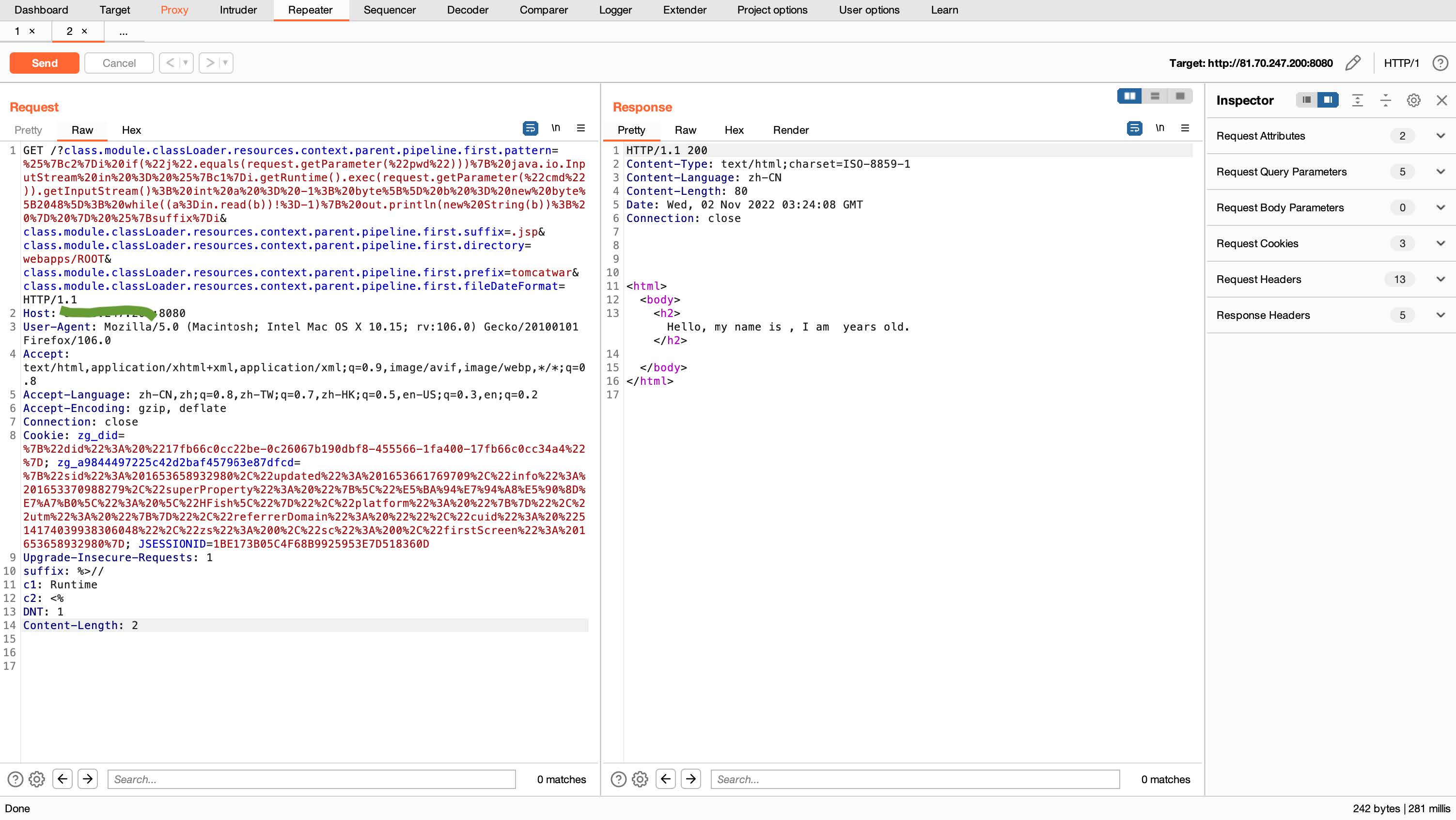1456x820 pixels.
Task: Switch to the Decoder tab
Action: click(x=468, y=10)
